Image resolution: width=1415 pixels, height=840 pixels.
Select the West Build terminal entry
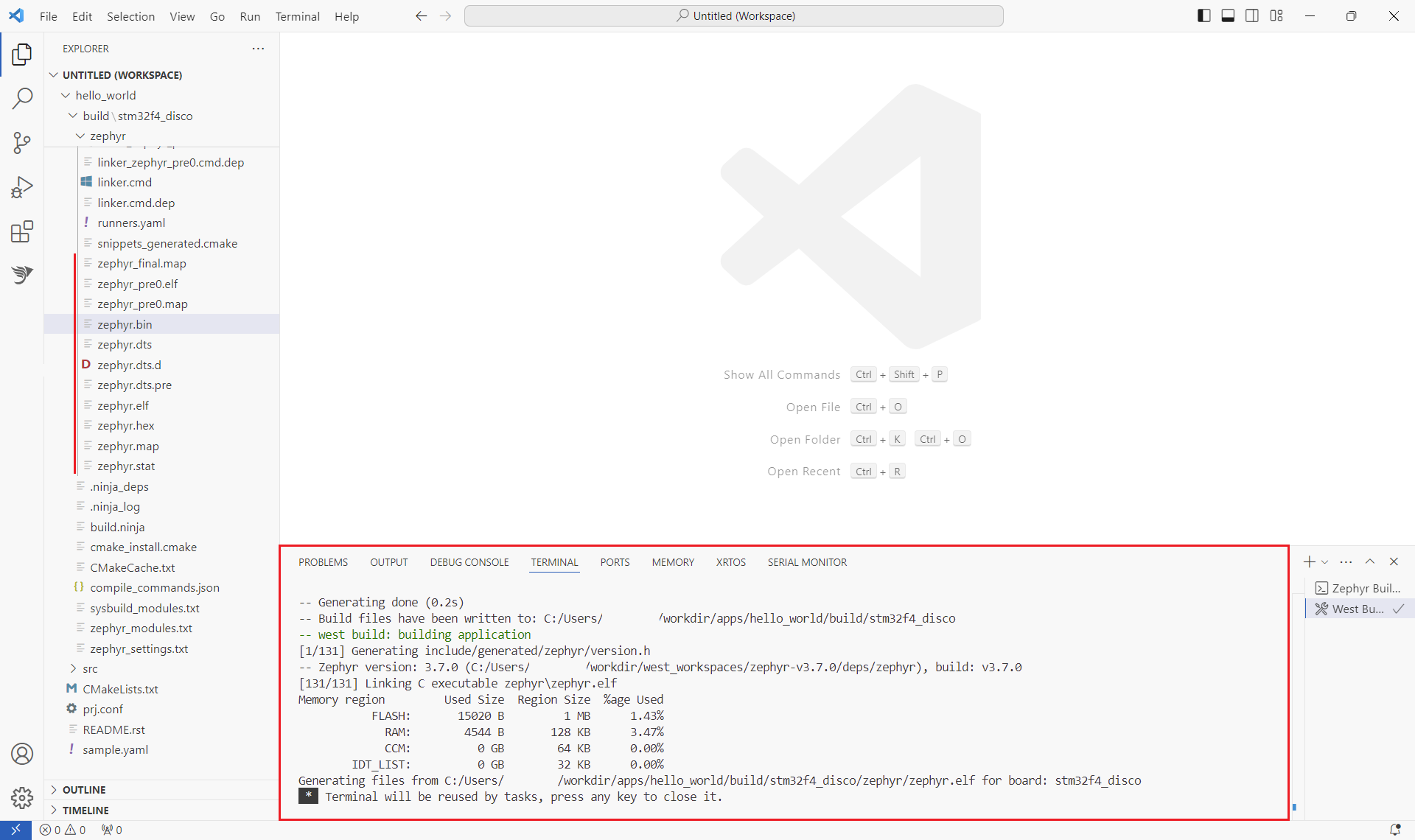point(1358,609)
